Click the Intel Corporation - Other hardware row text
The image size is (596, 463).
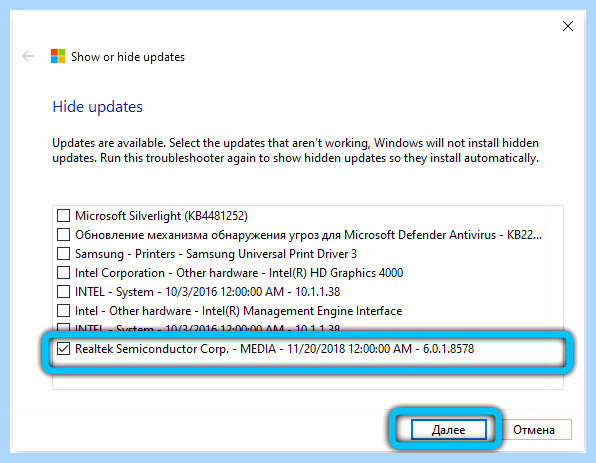click(x=239, y=273)
